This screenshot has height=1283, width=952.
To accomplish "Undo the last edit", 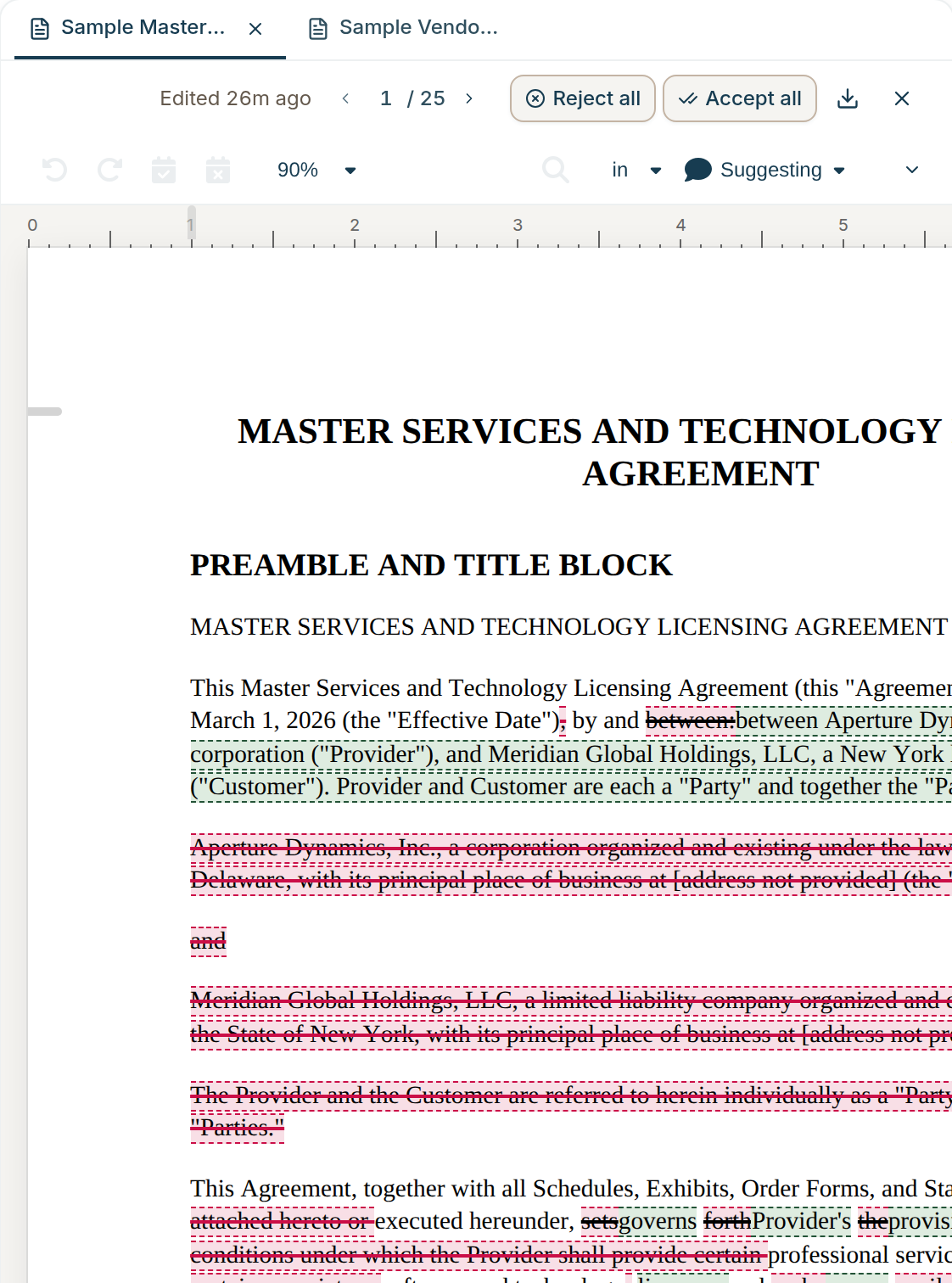I will tap(54, 170).
